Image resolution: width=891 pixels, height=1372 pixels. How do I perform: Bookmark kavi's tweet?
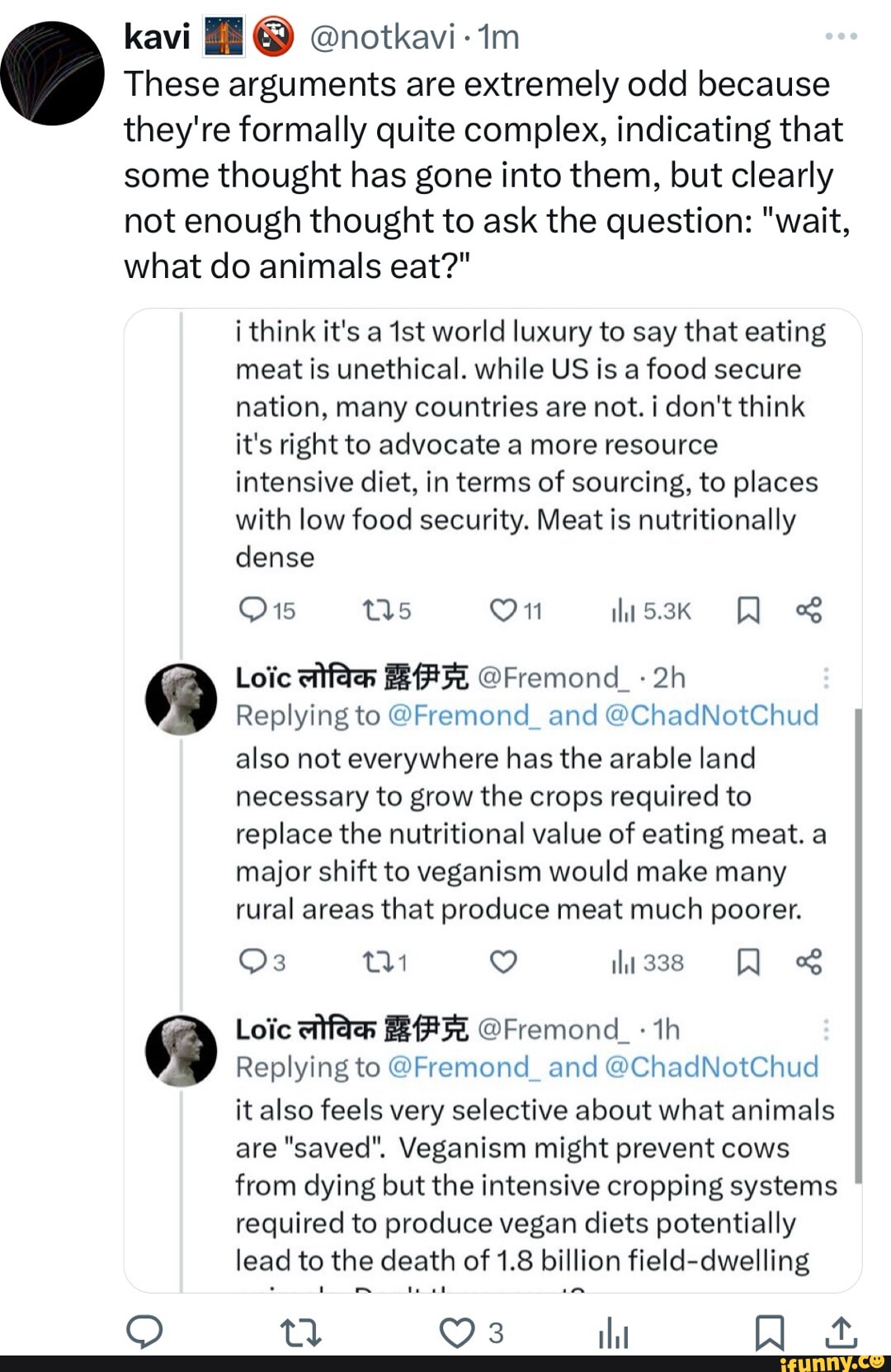click(769, 1332)
